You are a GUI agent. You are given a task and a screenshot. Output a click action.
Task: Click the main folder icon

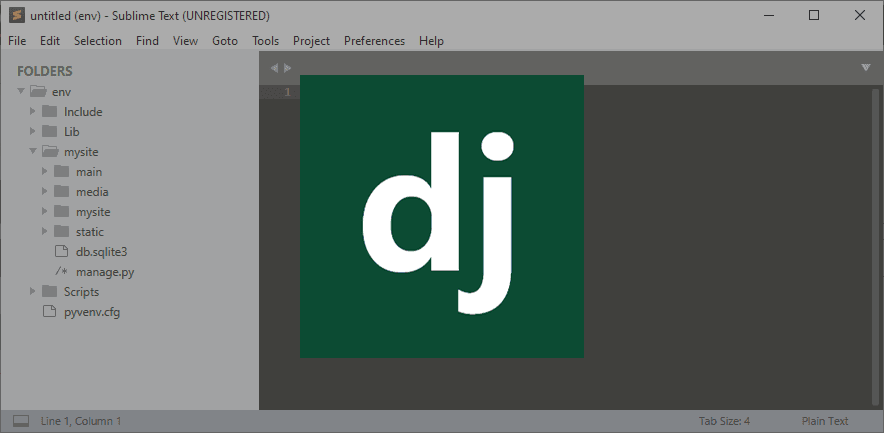point(61,171)
